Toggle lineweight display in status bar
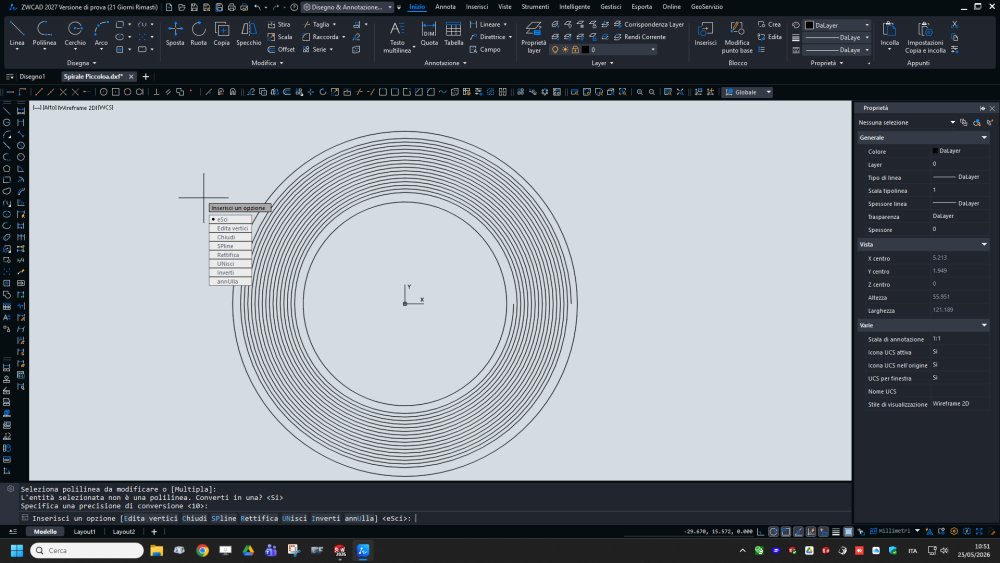 click(835, 531)
